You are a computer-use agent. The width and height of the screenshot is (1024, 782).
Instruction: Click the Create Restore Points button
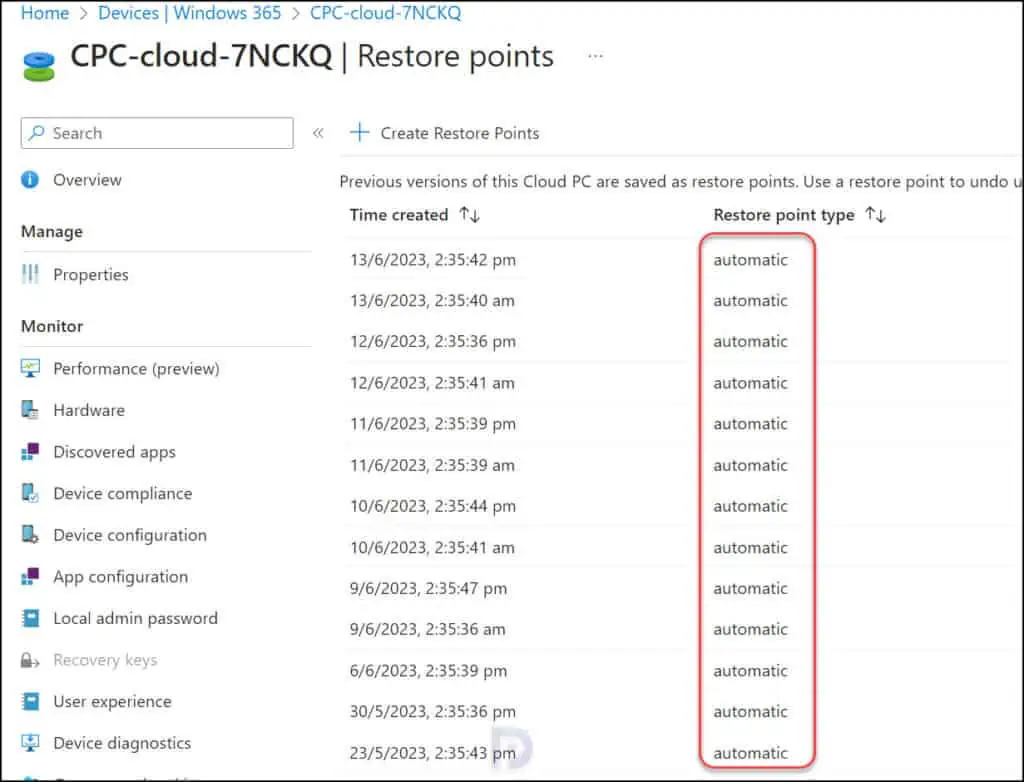pos(445,133)
